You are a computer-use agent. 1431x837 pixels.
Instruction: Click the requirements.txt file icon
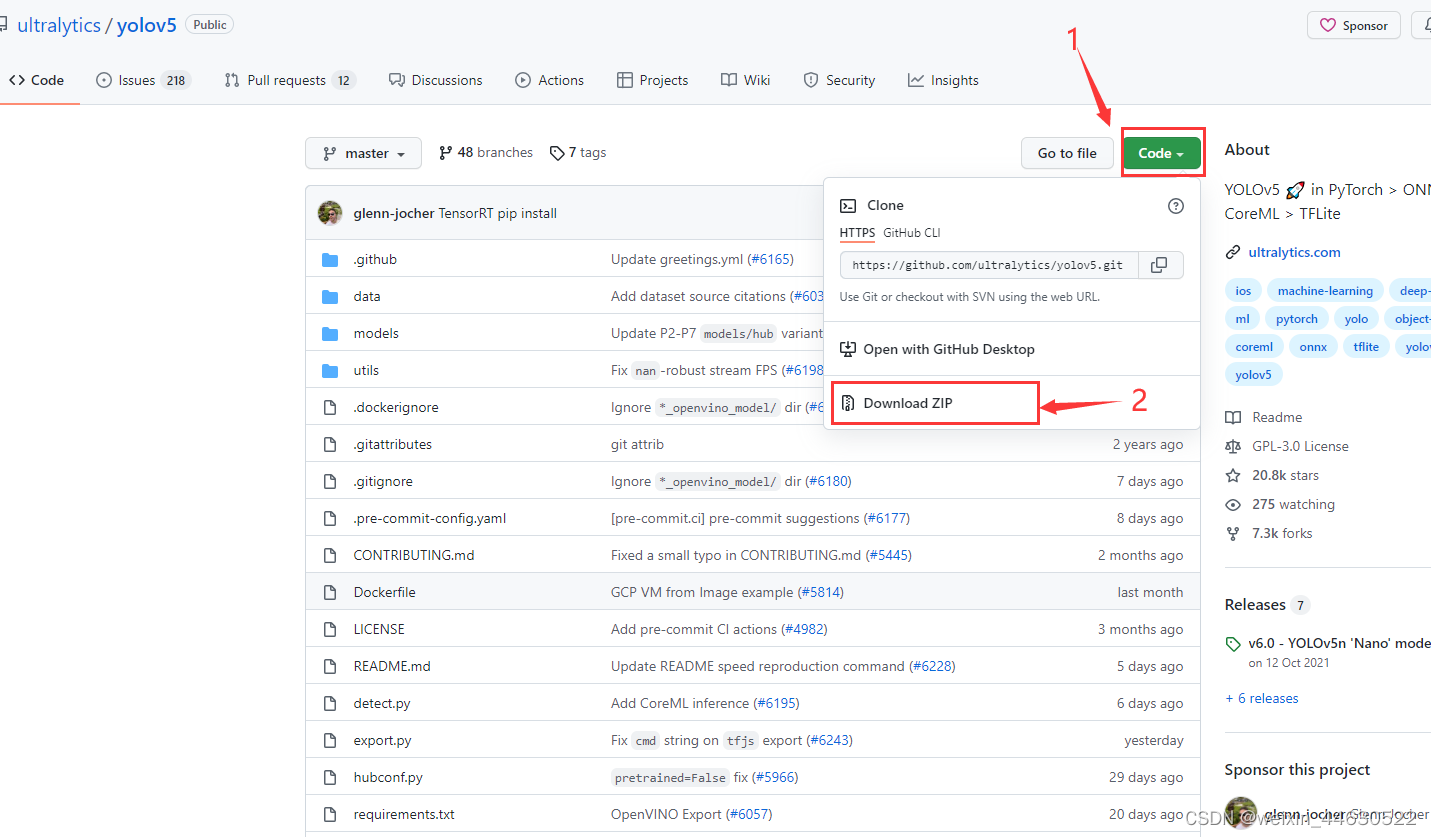pyautogui.click(x=330, y=815)
